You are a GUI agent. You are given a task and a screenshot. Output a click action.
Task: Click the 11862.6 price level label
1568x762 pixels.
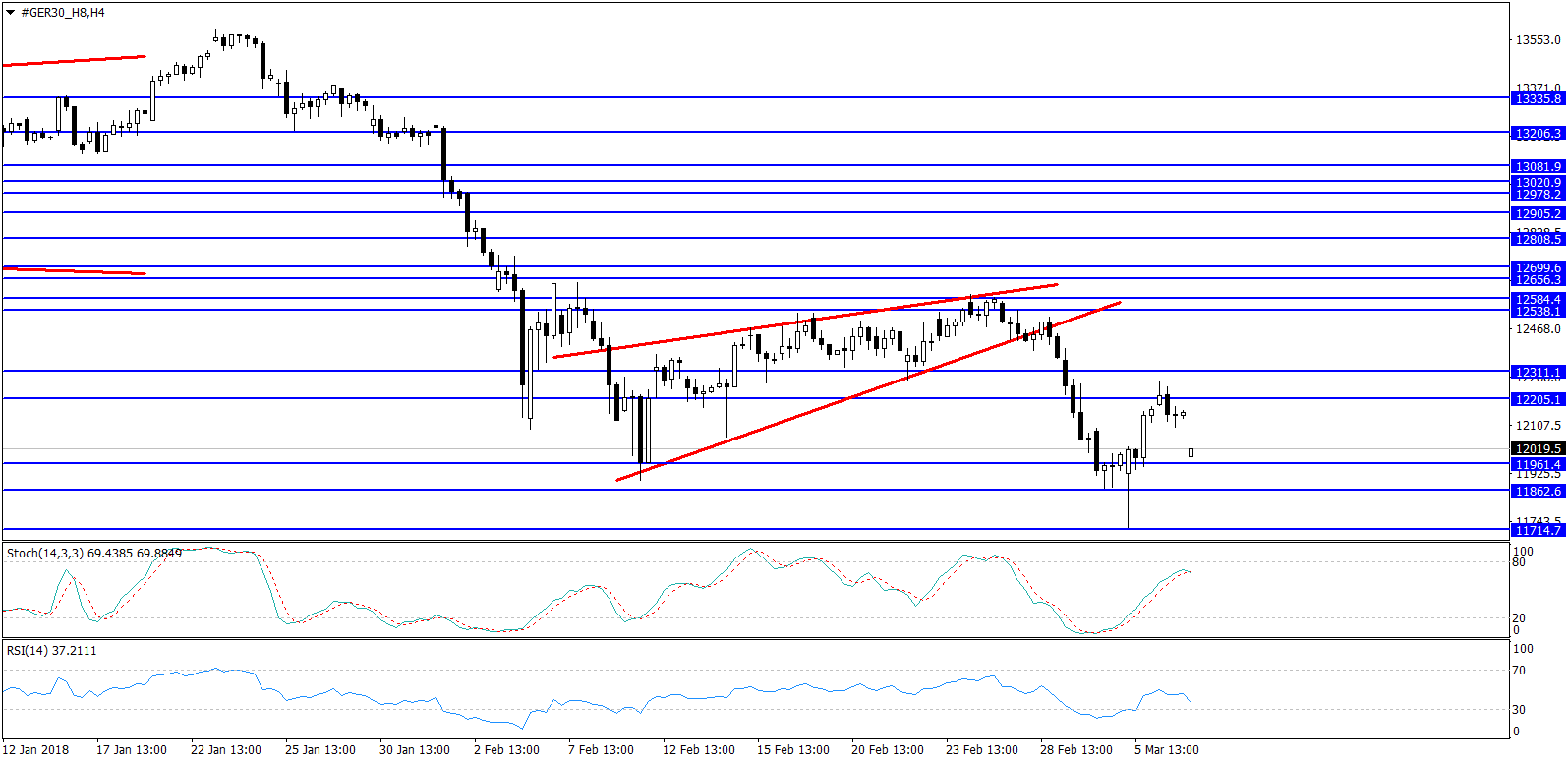click(1538, 491)
